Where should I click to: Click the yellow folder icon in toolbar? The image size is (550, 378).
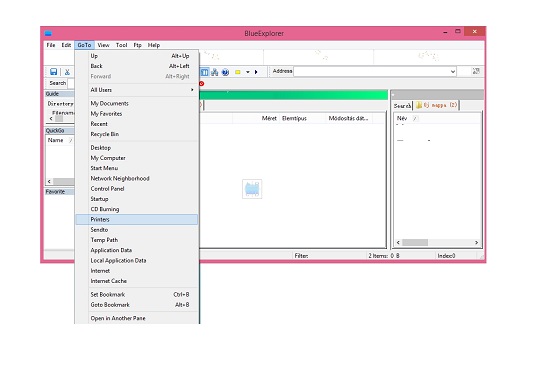(x=237, y=72)
